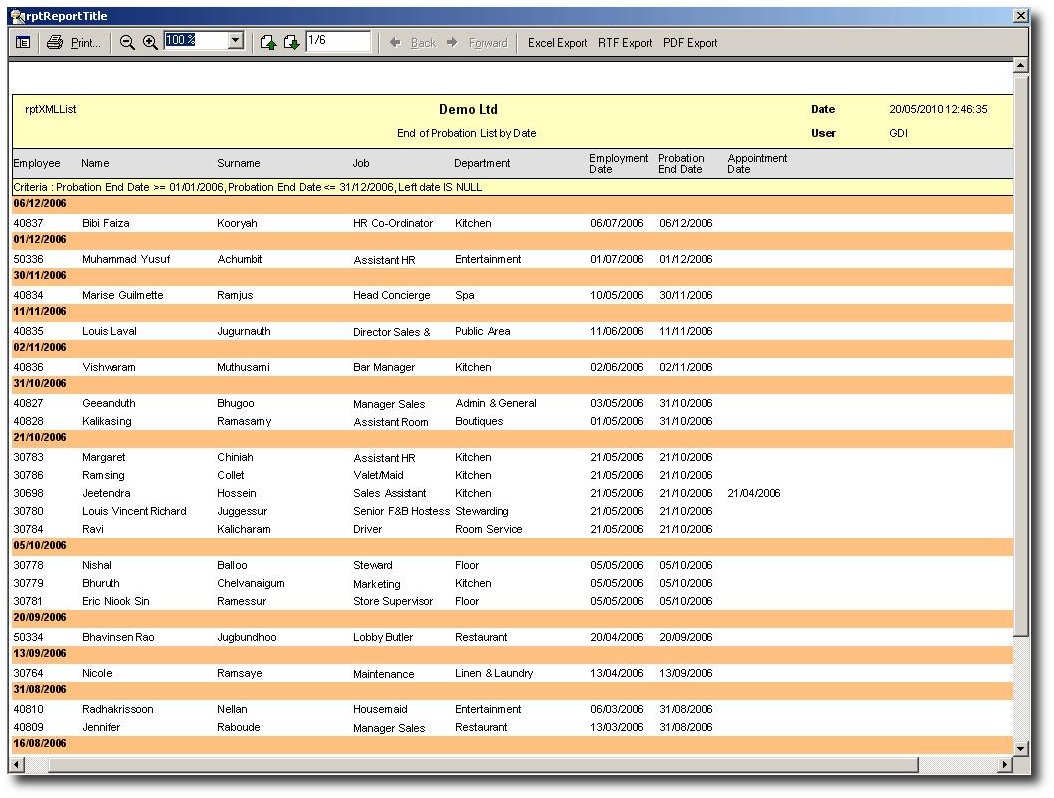Click the RTF Export button
1054x798 pixels.
(x=625, y=43)
